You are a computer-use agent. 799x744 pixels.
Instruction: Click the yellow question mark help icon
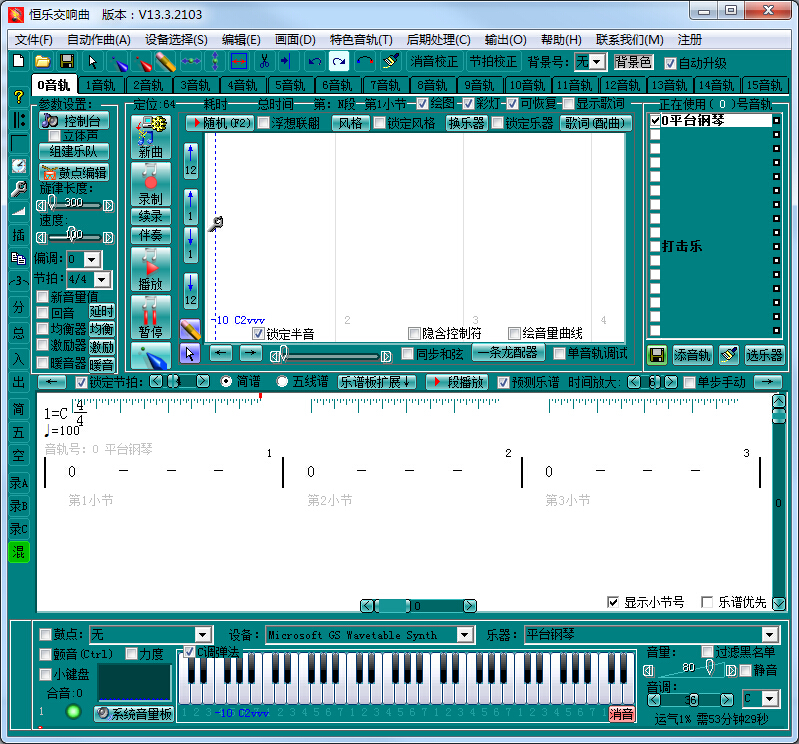click(x=18, y=97)
